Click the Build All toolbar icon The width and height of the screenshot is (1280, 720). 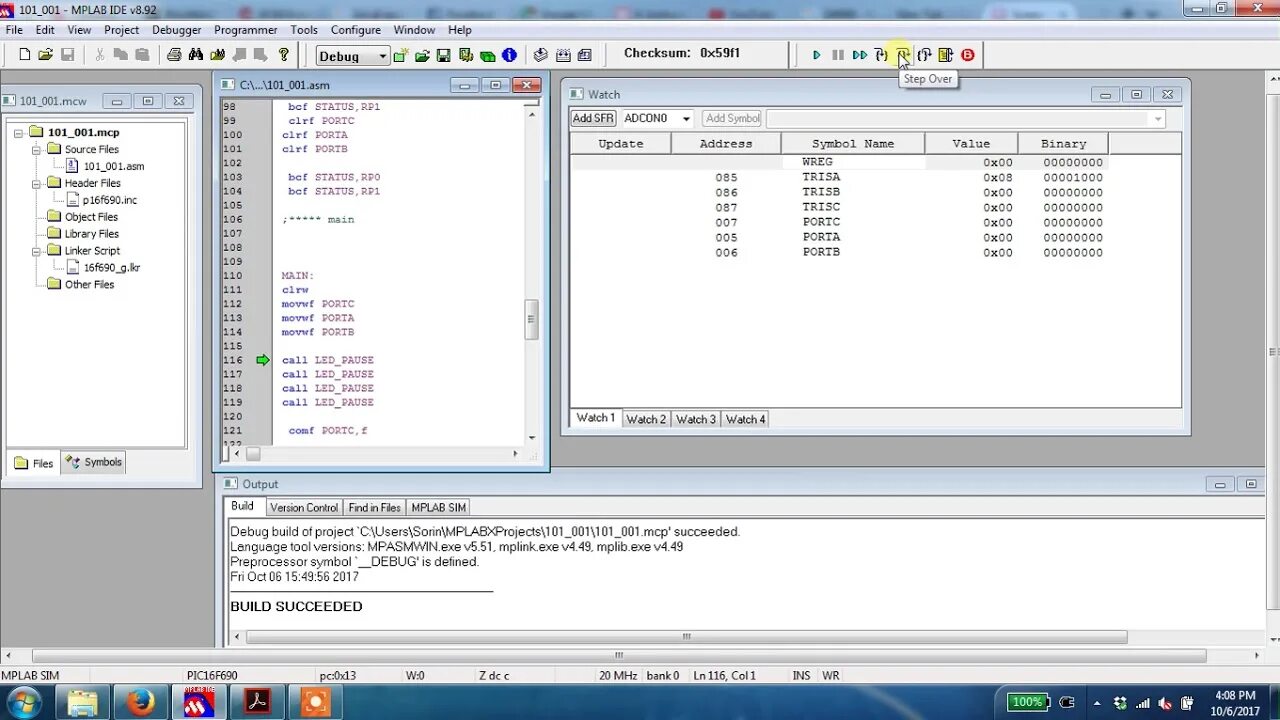pyautogui.click(x=563, y=56)
